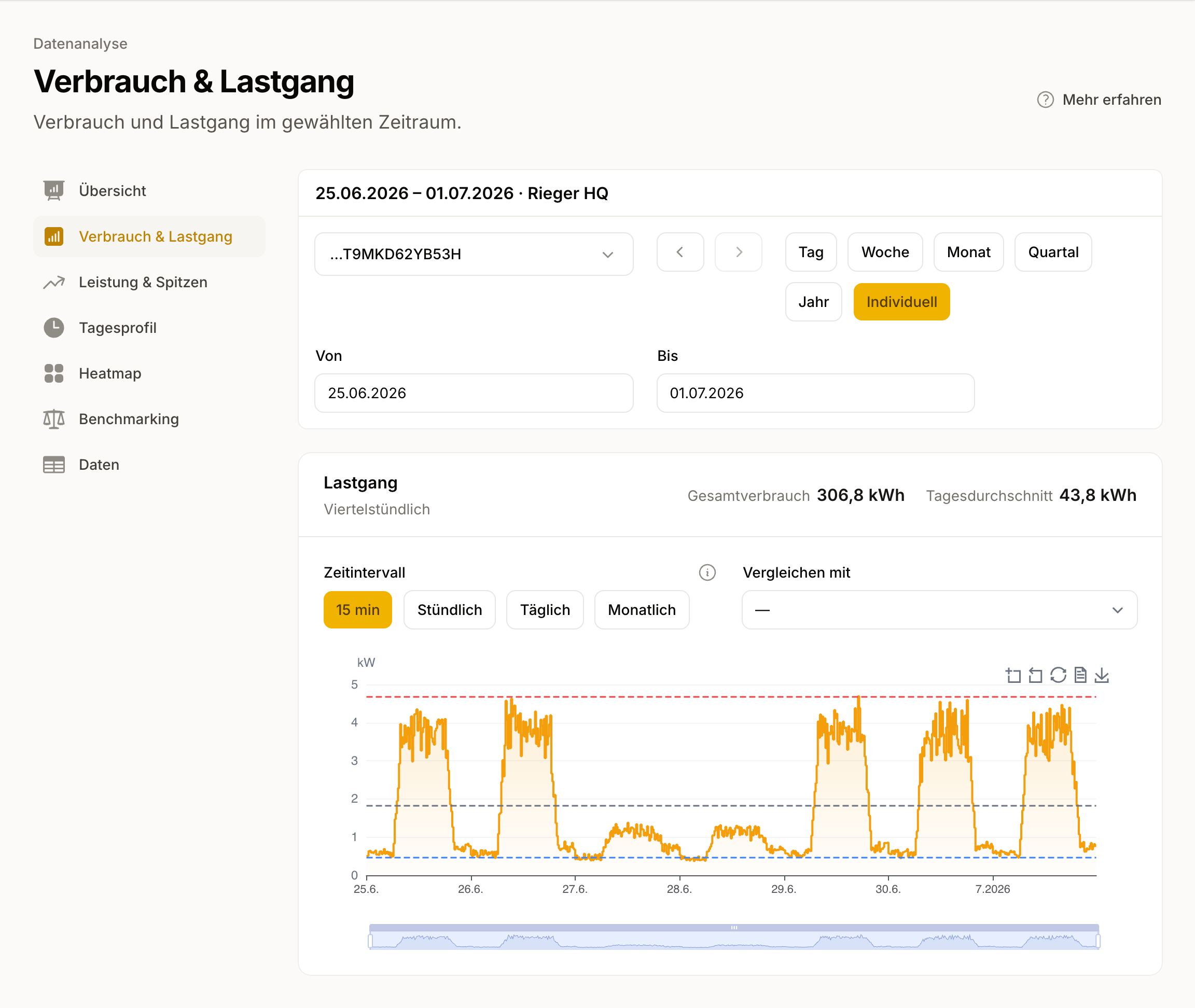Select the Jahr period
1195x1008 pixels.
(813, 302)
